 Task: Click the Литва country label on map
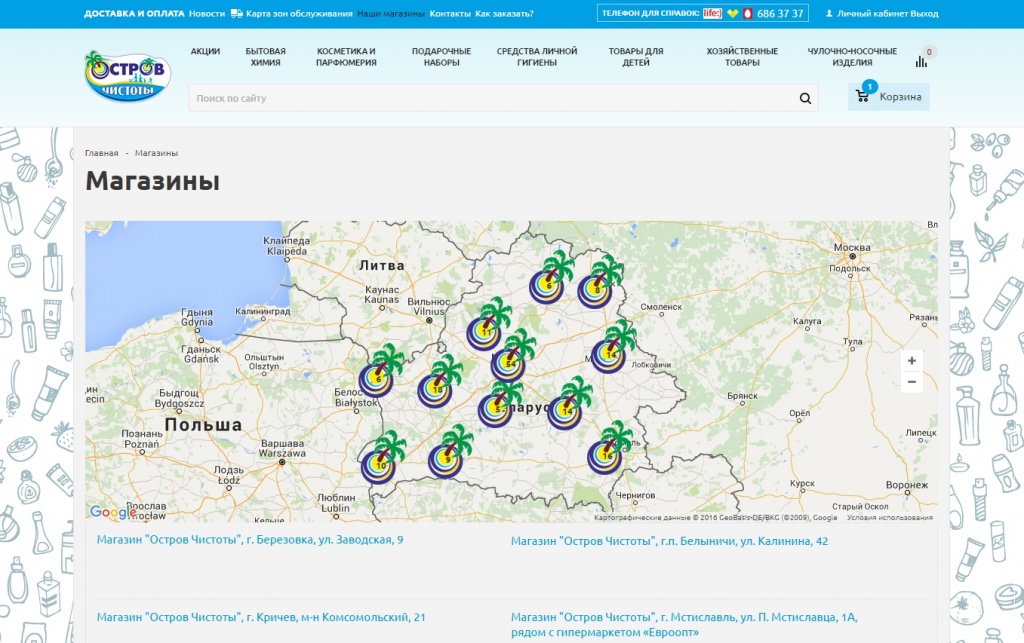click(381, 266)
